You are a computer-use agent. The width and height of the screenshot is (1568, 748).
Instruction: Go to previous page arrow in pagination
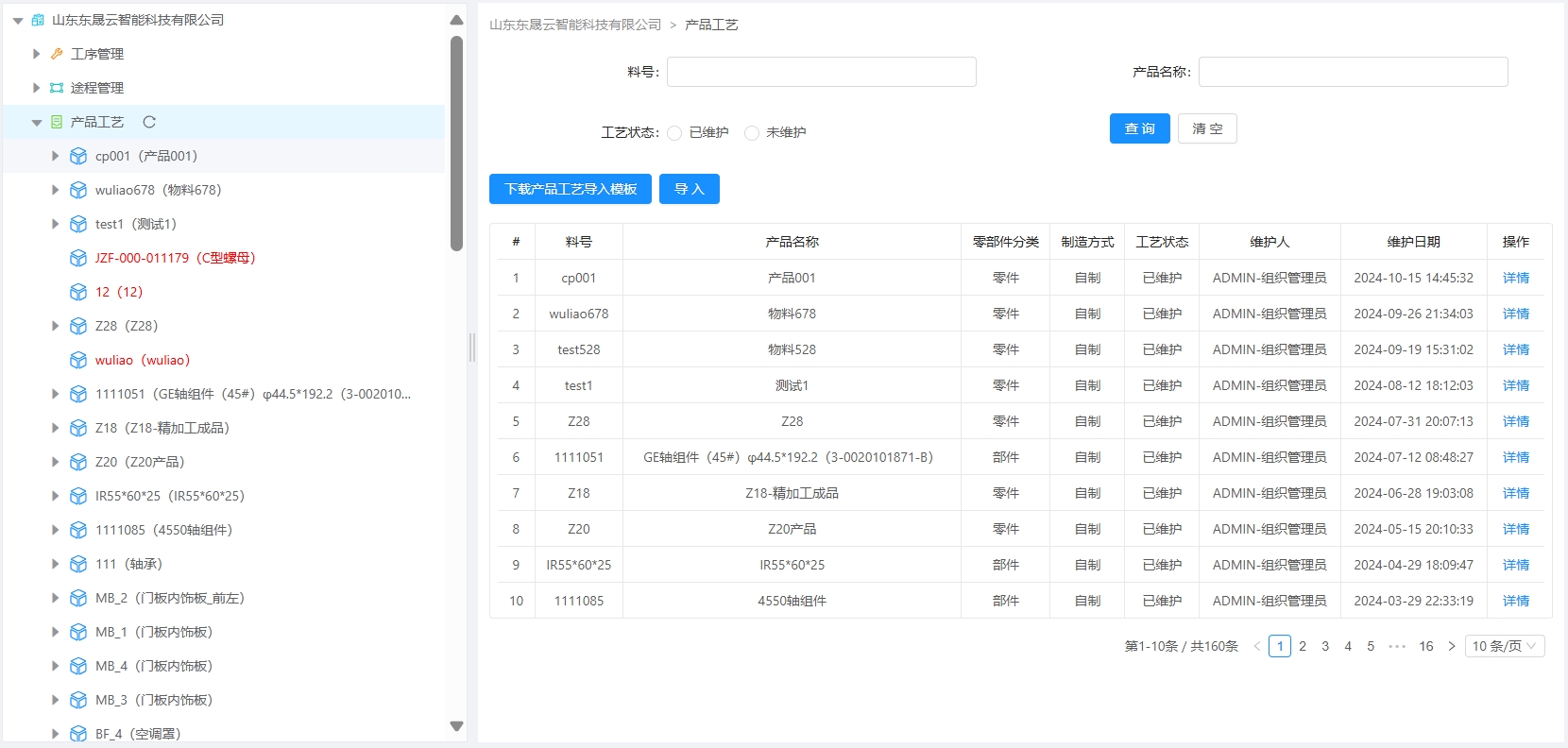(1257, 646)
